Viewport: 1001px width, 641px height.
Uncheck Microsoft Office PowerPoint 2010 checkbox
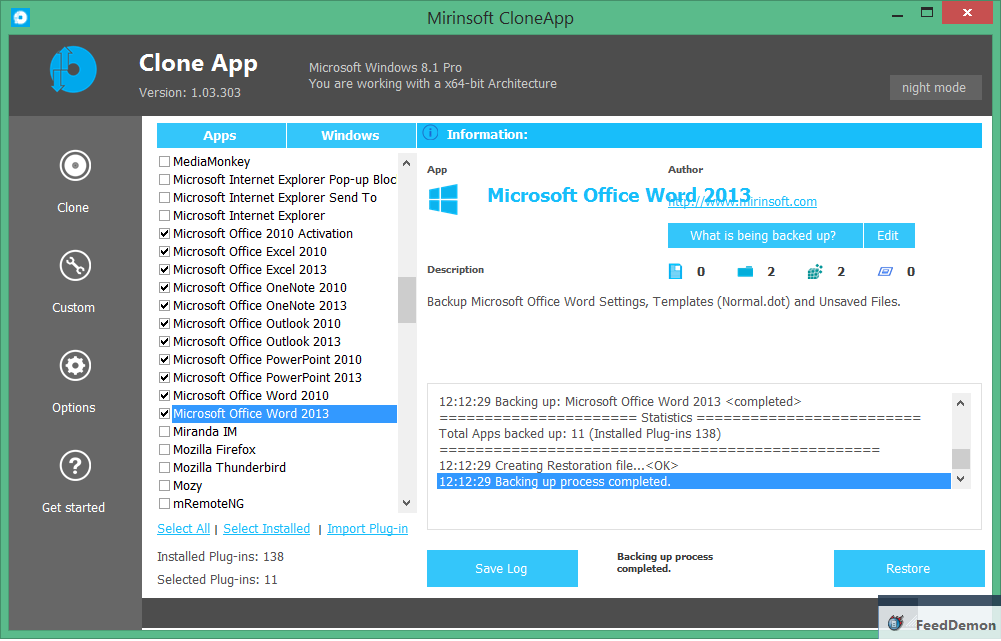point(165,360)
